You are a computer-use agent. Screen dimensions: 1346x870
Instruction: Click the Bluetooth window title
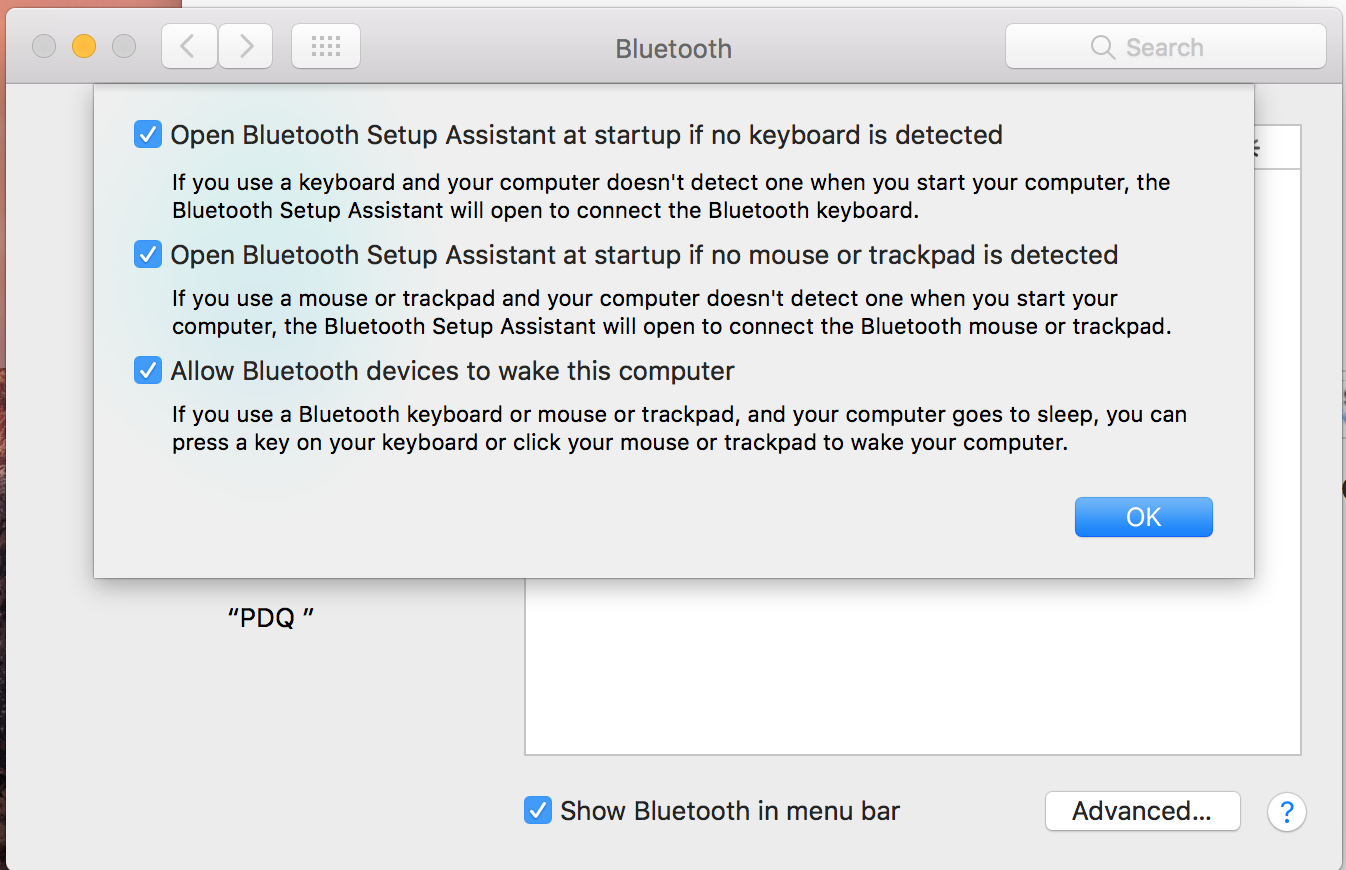pyautogui.click(x=673, y=48)
